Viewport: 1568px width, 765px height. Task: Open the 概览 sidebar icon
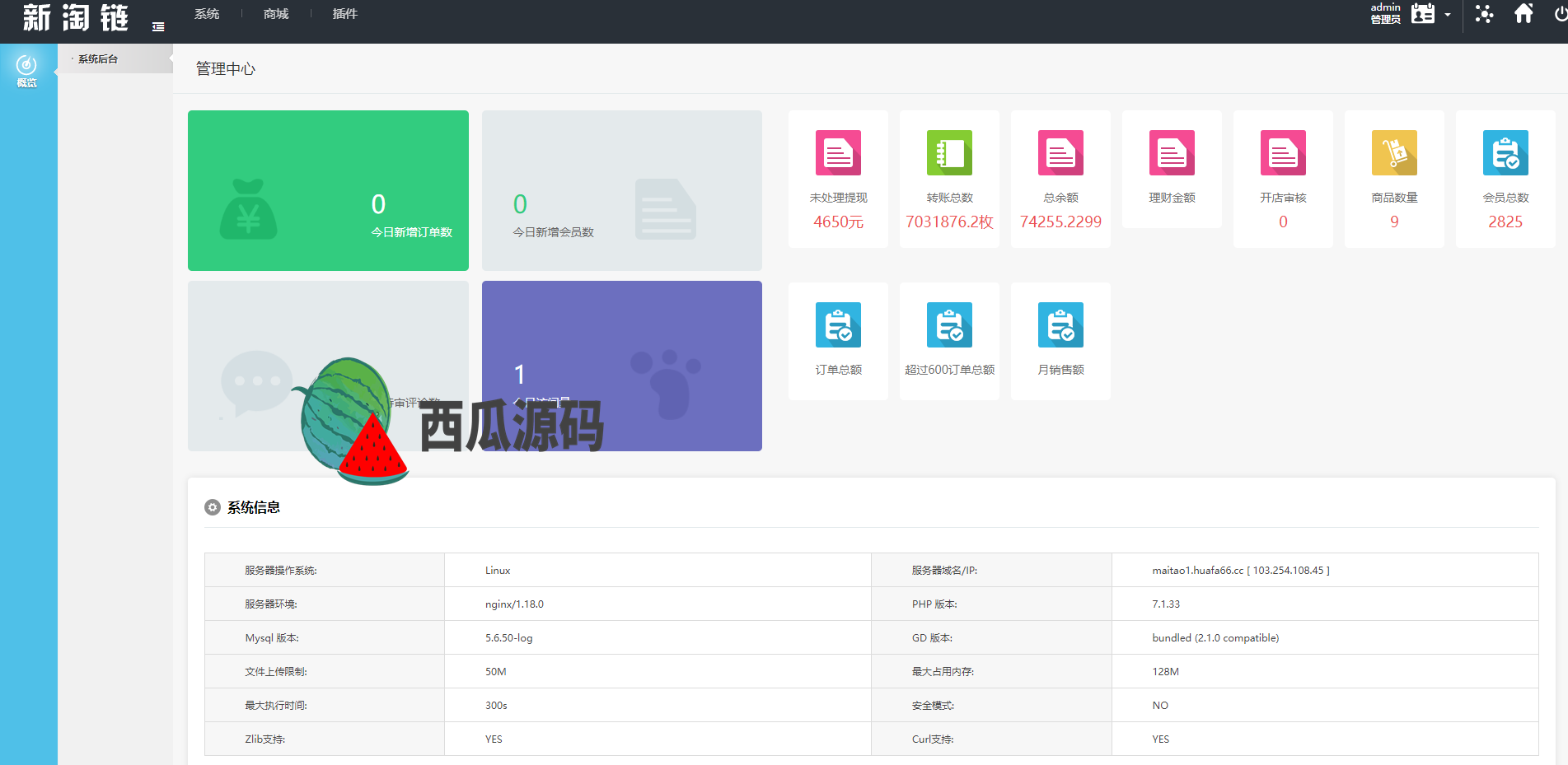27,70
